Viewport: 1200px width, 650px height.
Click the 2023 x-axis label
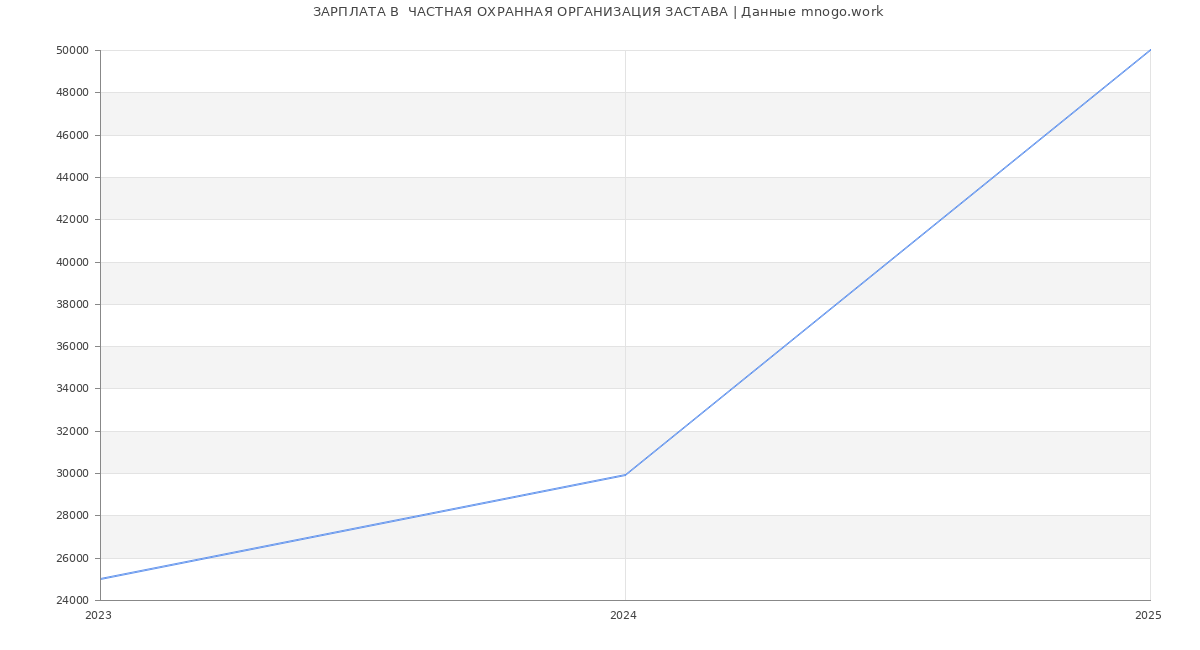[x=98, y=616]
